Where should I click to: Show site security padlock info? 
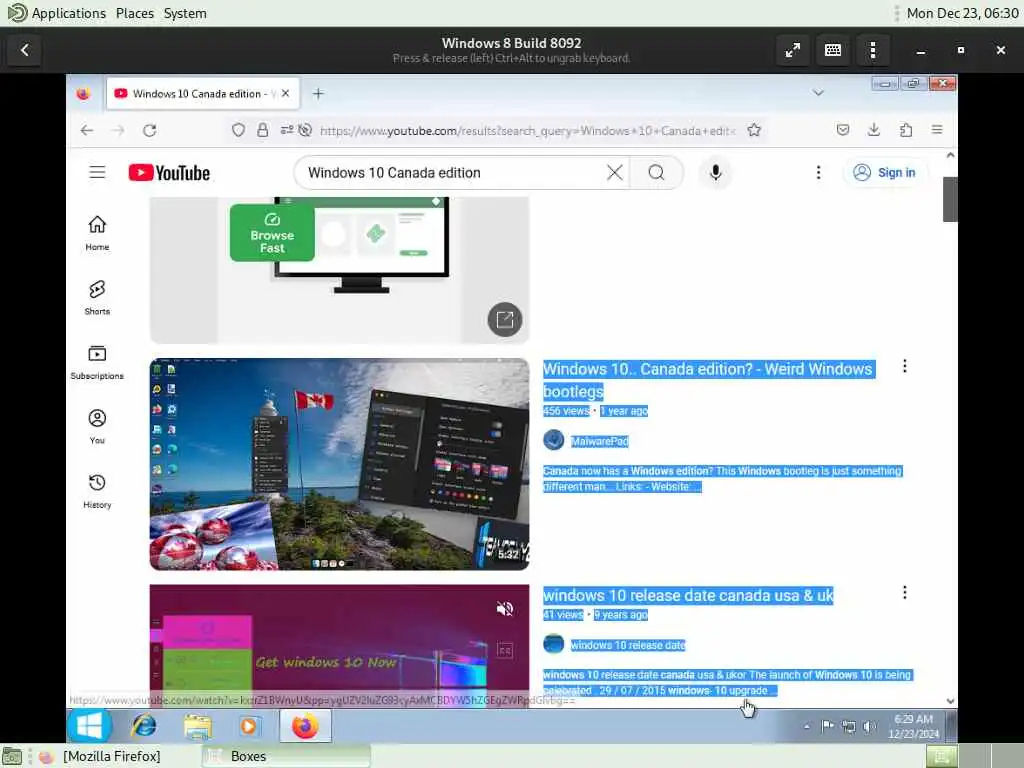(x=263, y=130)
